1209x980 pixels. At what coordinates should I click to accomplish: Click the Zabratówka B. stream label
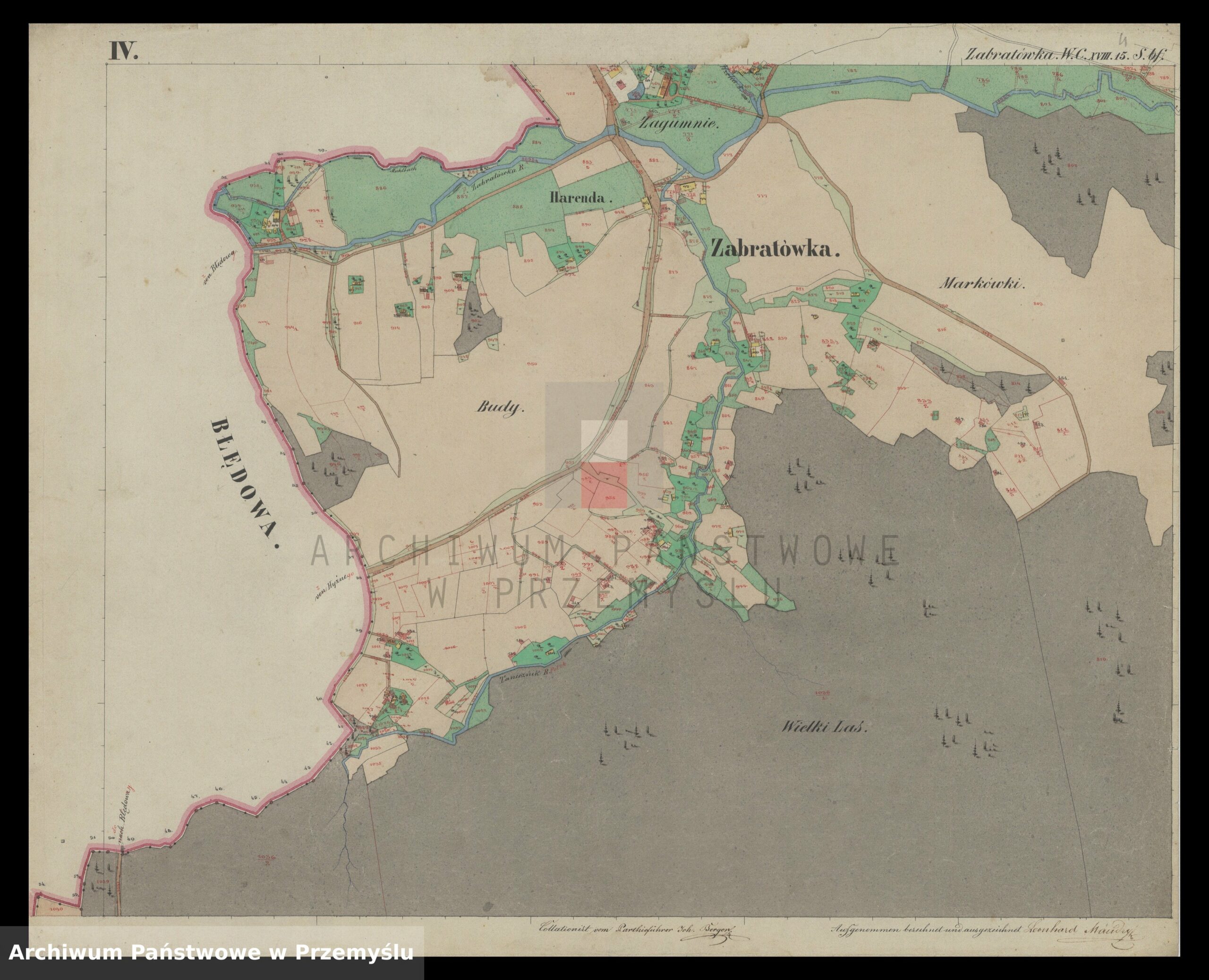tap(497, 179)
